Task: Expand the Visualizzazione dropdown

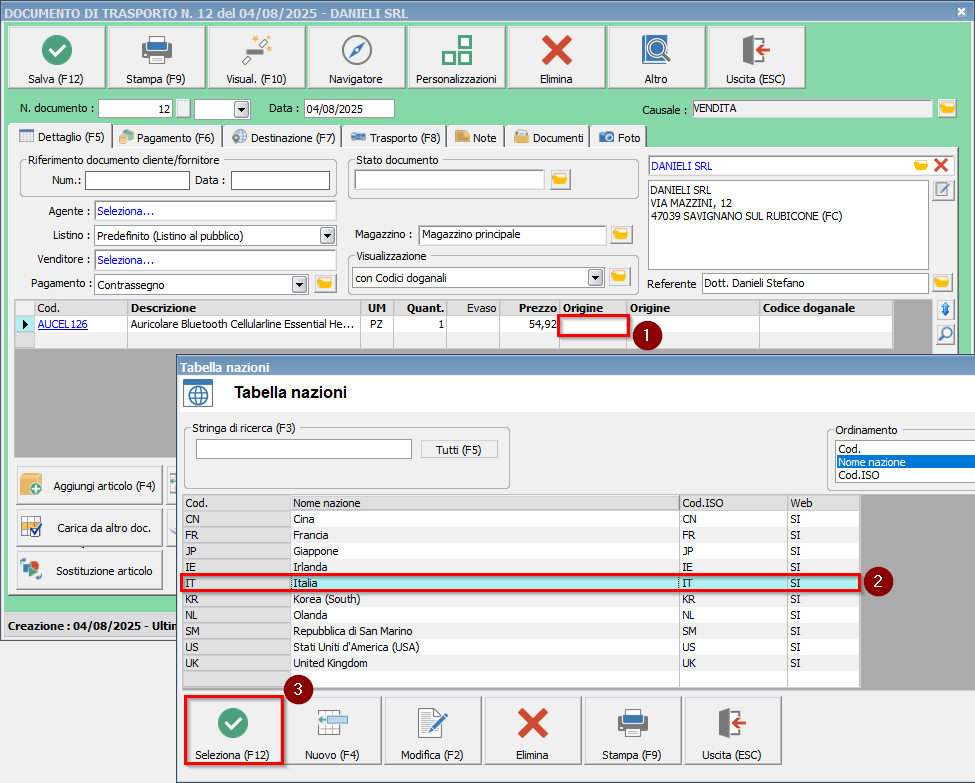Action: click(x=596, y=277)
